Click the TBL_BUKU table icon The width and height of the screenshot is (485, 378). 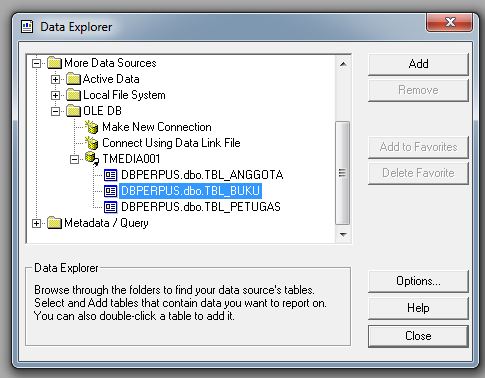pos(110,191)
